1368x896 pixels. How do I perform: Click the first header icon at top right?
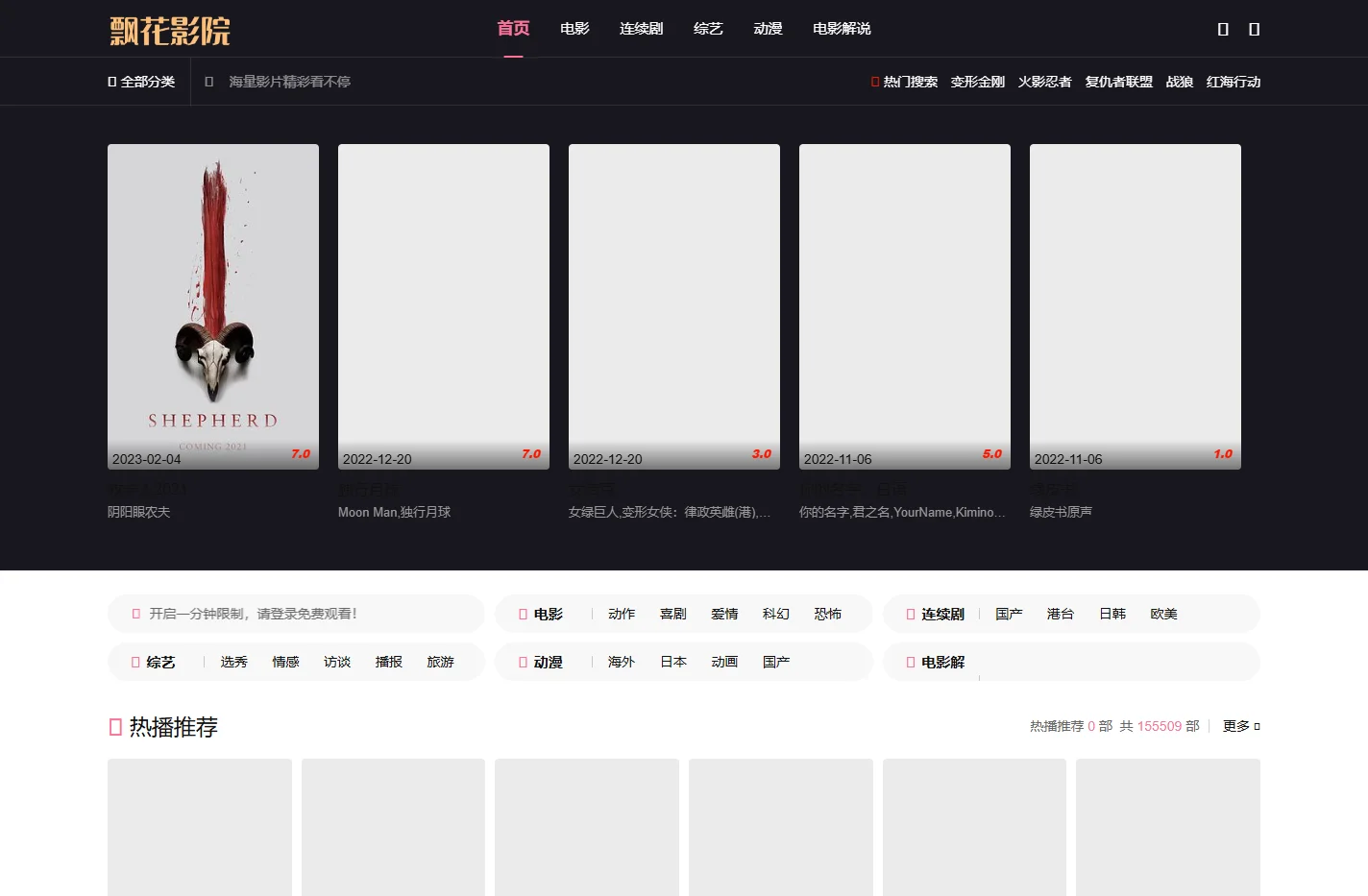[1223, 30]
